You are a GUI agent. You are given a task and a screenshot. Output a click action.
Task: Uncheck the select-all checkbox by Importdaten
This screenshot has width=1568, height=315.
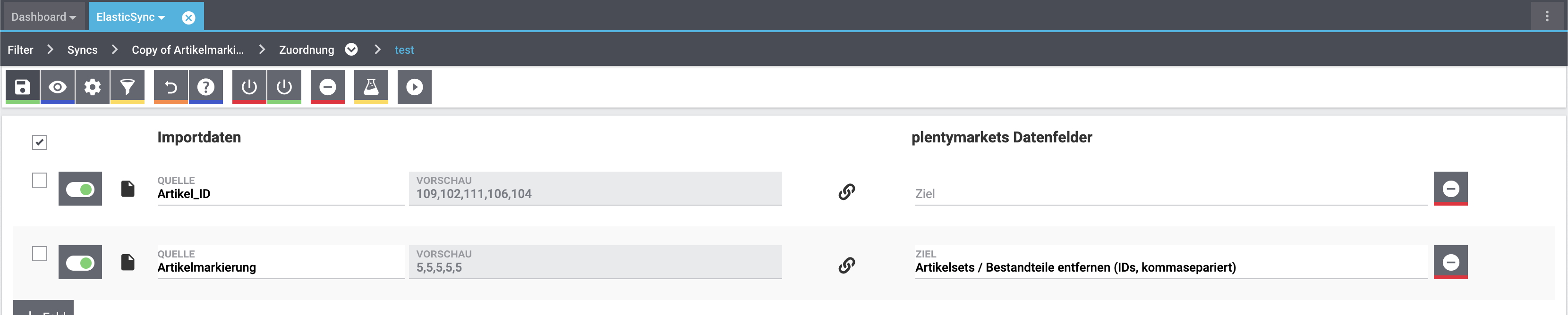(40, 142)
